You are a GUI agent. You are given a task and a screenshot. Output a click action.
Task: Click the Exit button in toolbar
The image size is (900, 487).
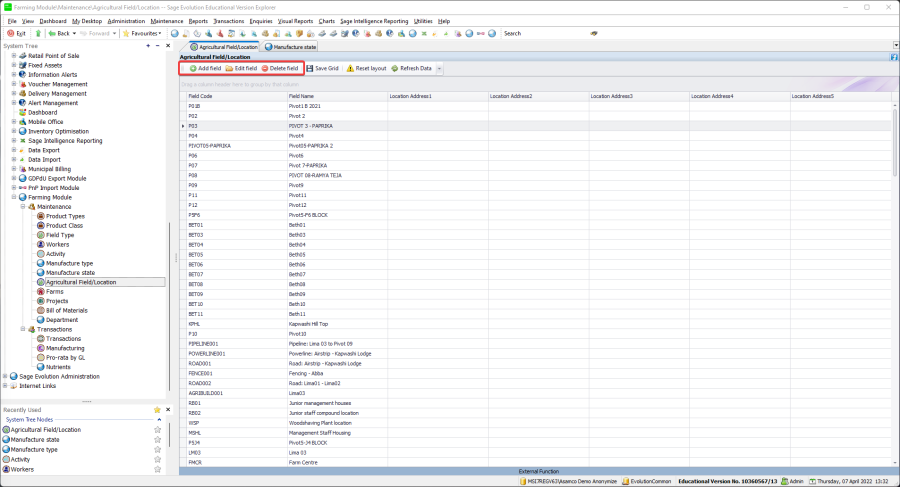(x=18, y=33)
